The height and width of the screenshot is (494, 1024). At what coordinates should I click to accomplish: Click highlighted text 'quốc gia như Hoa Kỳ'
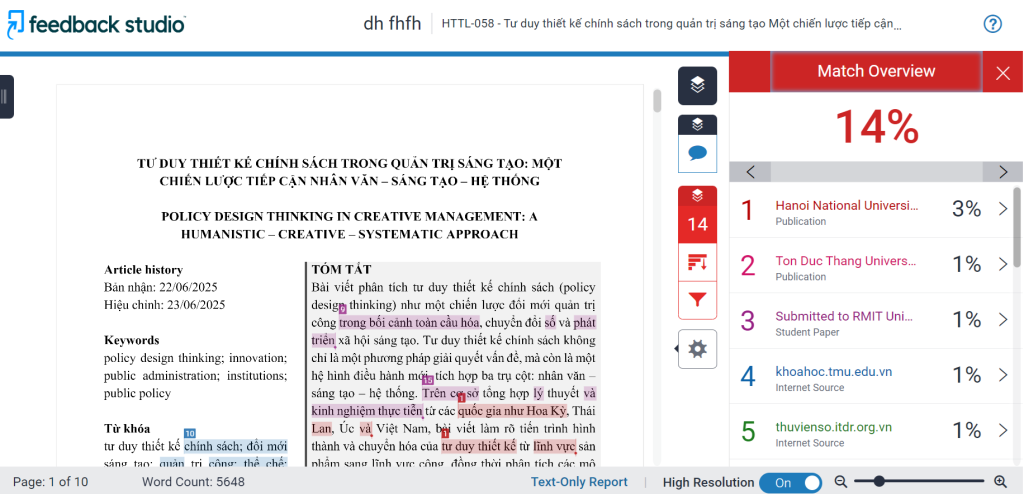pos(513,411)
